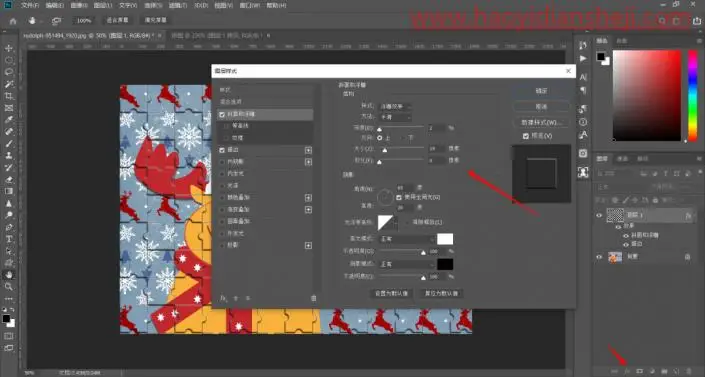Toggle the Contour (等高线) sub-option checkbox

227,126
